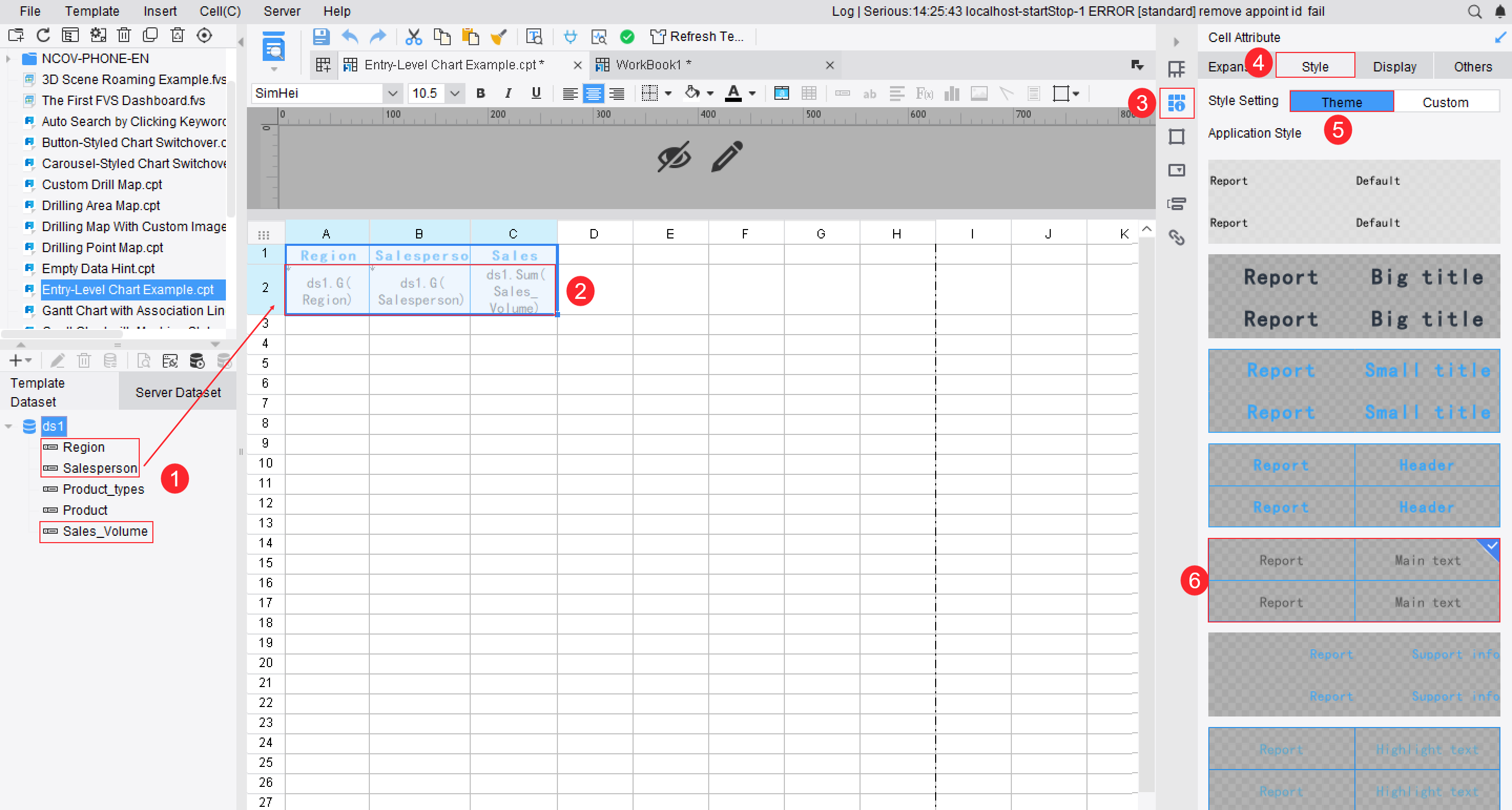This screenshot has width=1512, height=810.
Task: Click the Undo arrow icon
Action: coord(350,36)
